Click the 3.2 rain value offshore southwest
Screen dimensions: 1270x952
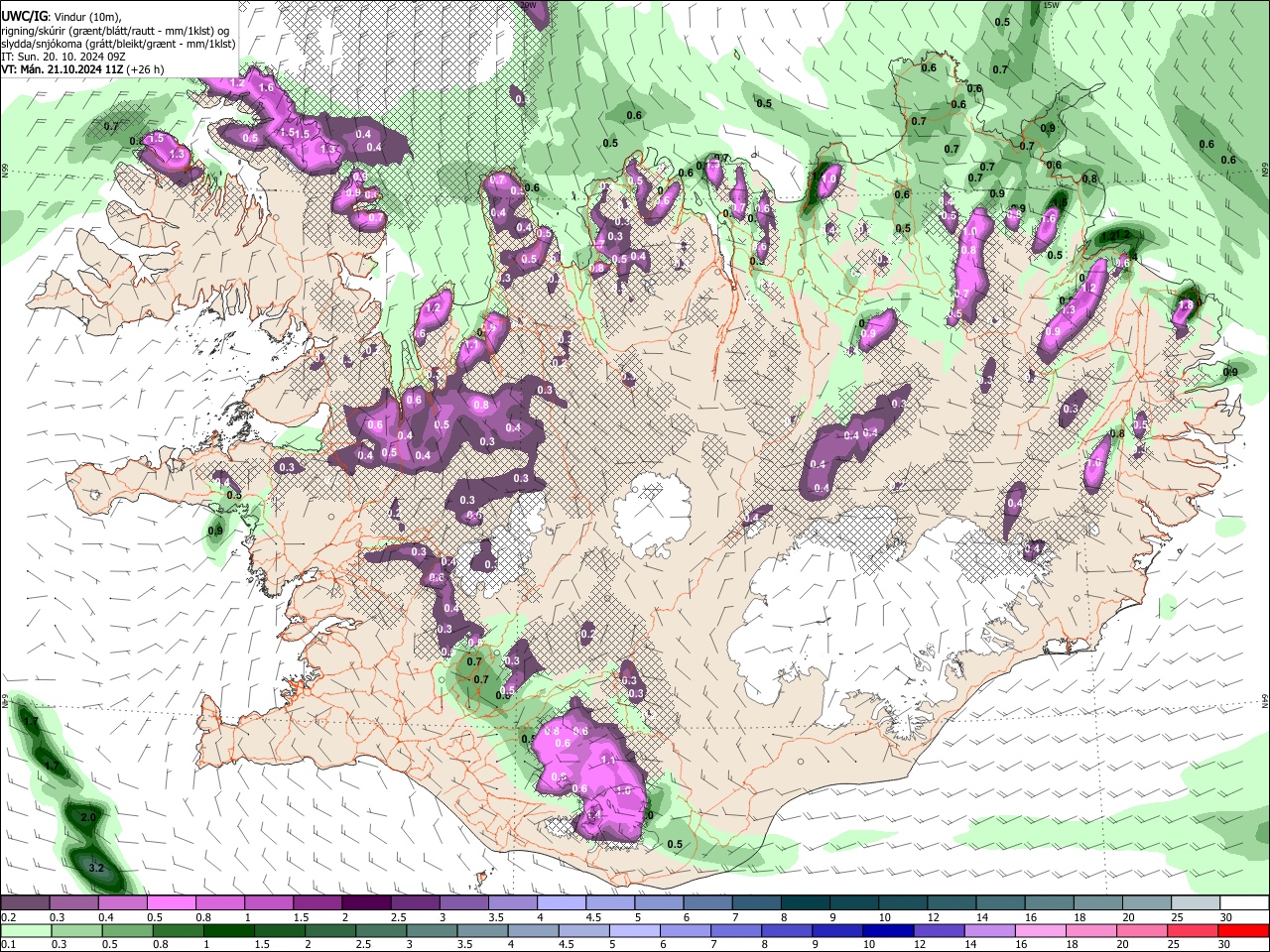coord(96,868)
